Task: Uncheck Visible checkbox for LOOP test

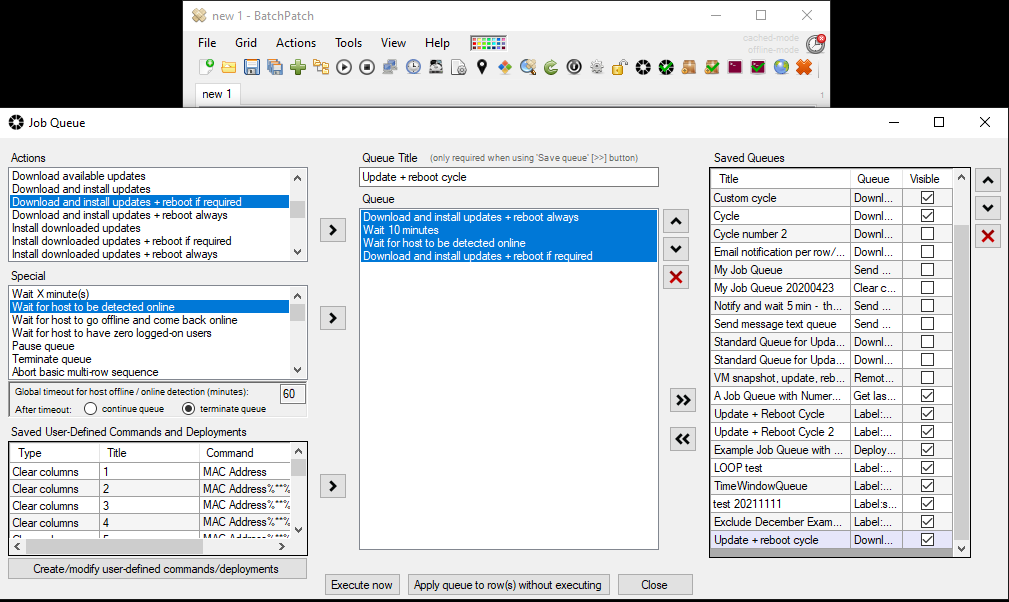Action: tap(927, 468)
